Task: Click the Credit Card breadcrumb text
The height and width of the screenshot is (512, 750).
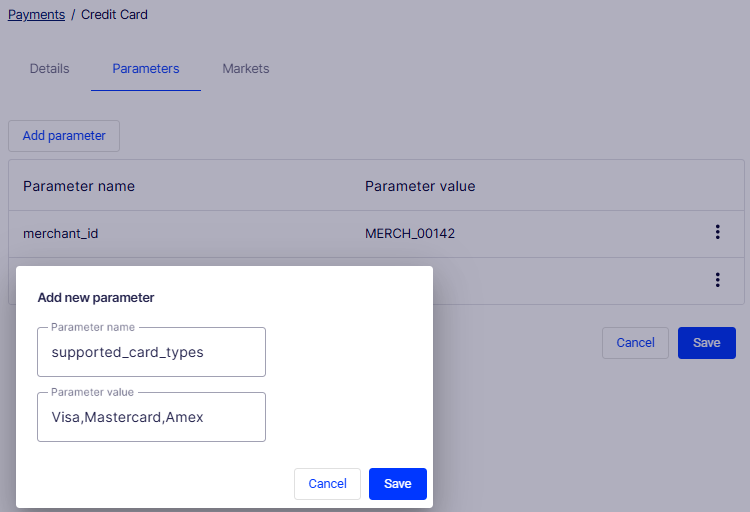Action: coord(114,15)
